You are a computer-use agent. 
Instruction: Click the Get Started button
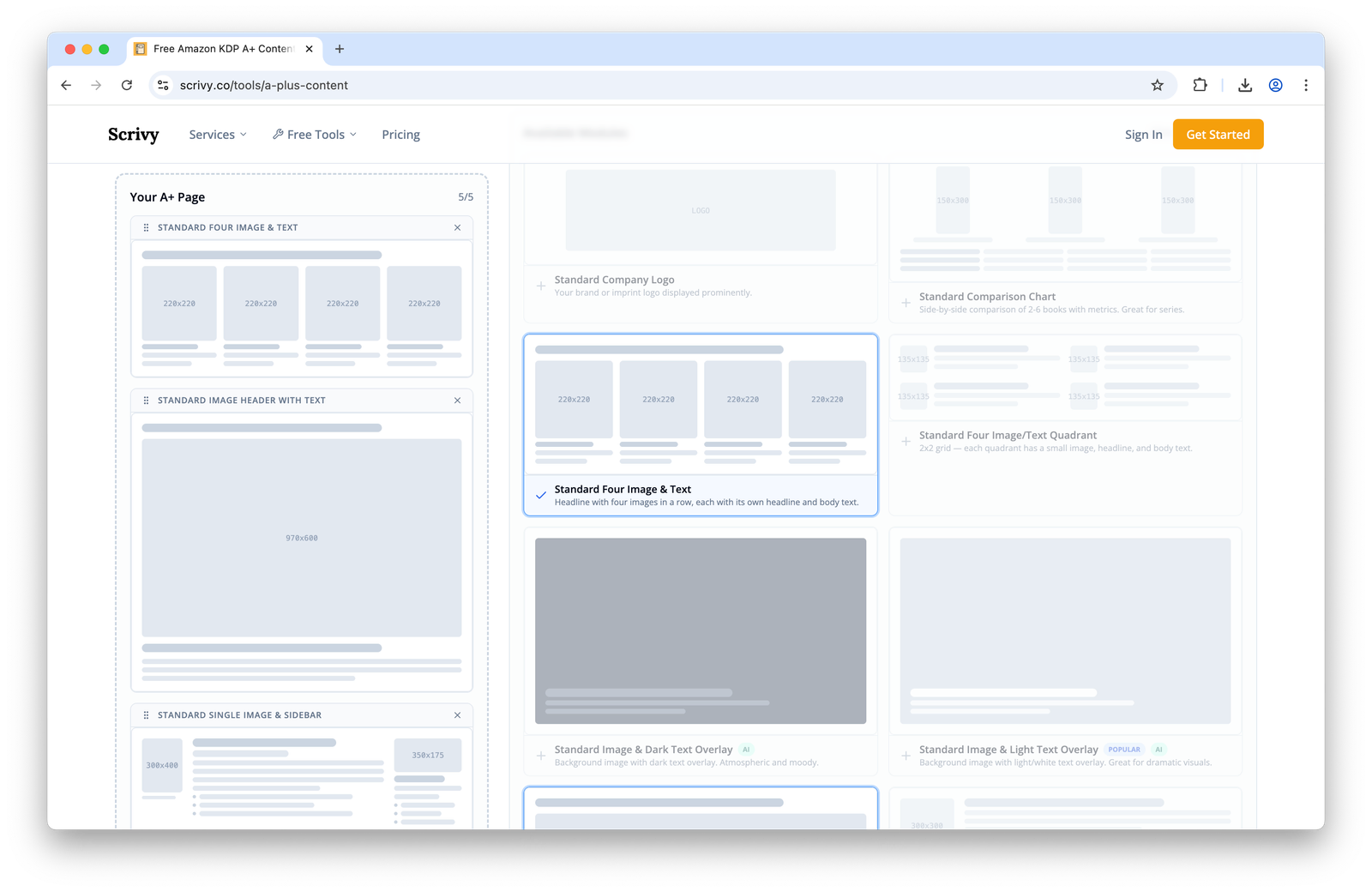1218,134
